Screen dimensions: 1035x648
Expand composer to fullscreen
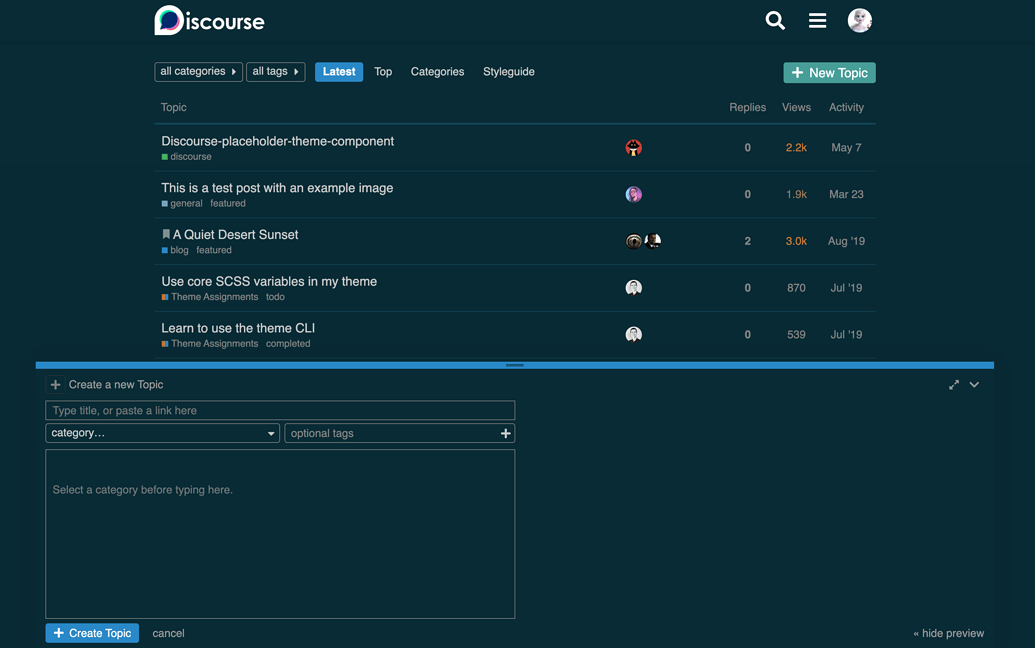tap(954, 385)
